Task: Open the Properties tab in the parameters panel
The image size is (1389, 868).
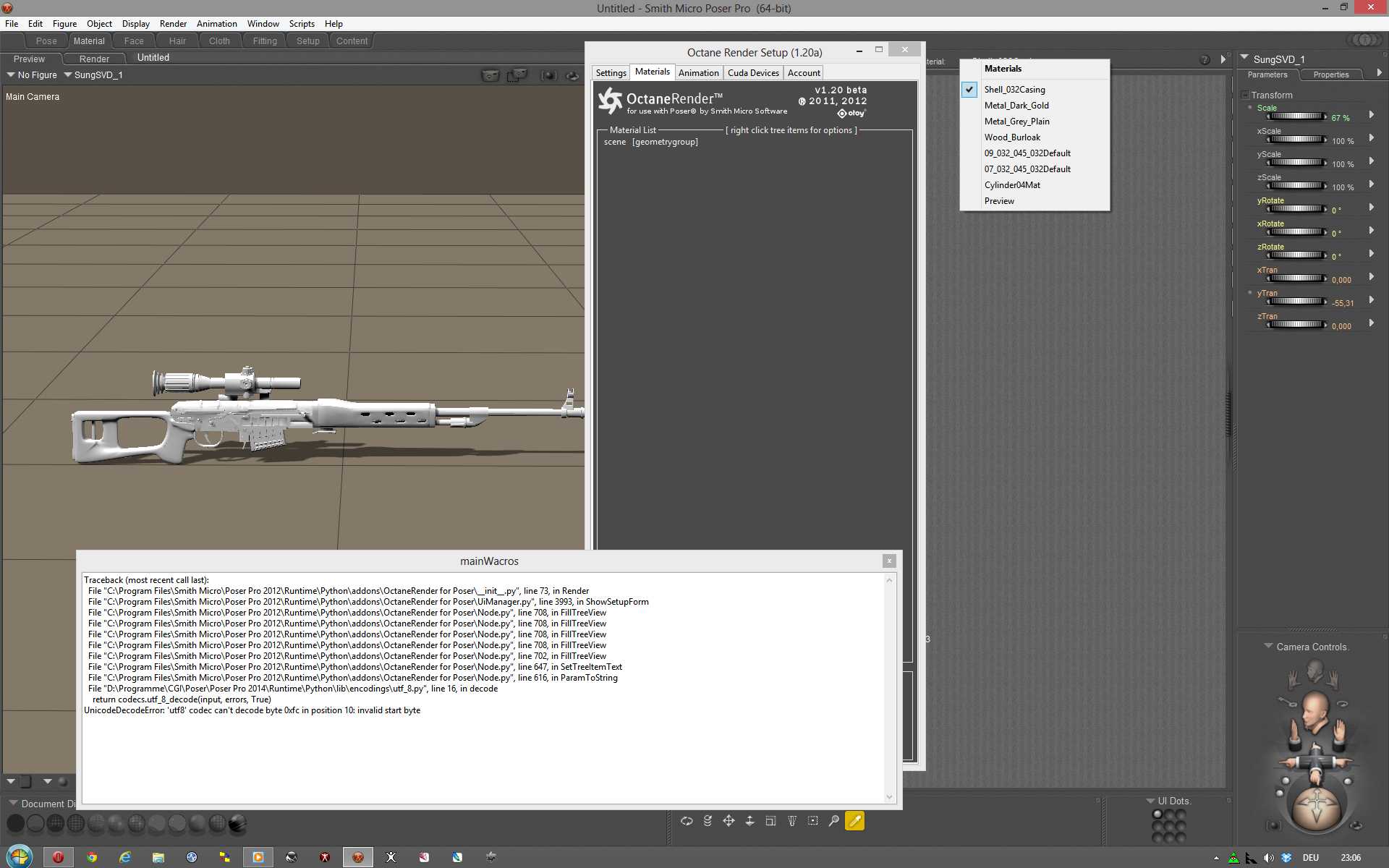Action: [1330, 75]
